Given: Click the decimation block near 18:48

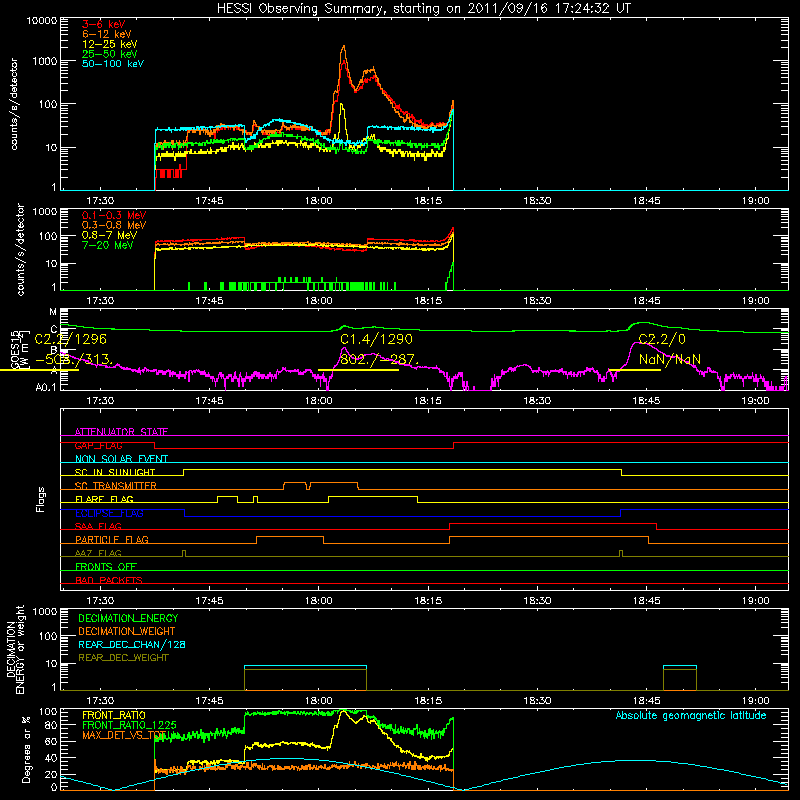Looking at the screenshot, I should click(680, 678).
